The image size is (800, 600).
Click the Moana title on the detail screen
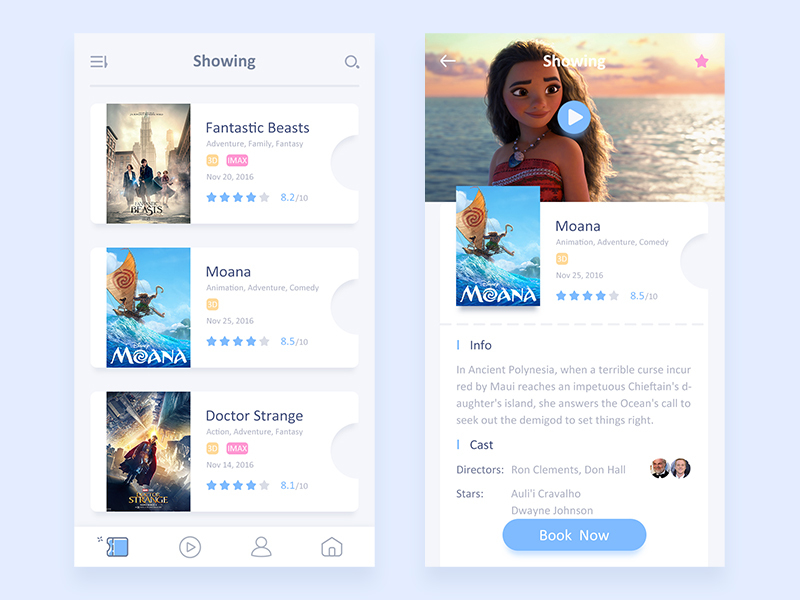578,226
